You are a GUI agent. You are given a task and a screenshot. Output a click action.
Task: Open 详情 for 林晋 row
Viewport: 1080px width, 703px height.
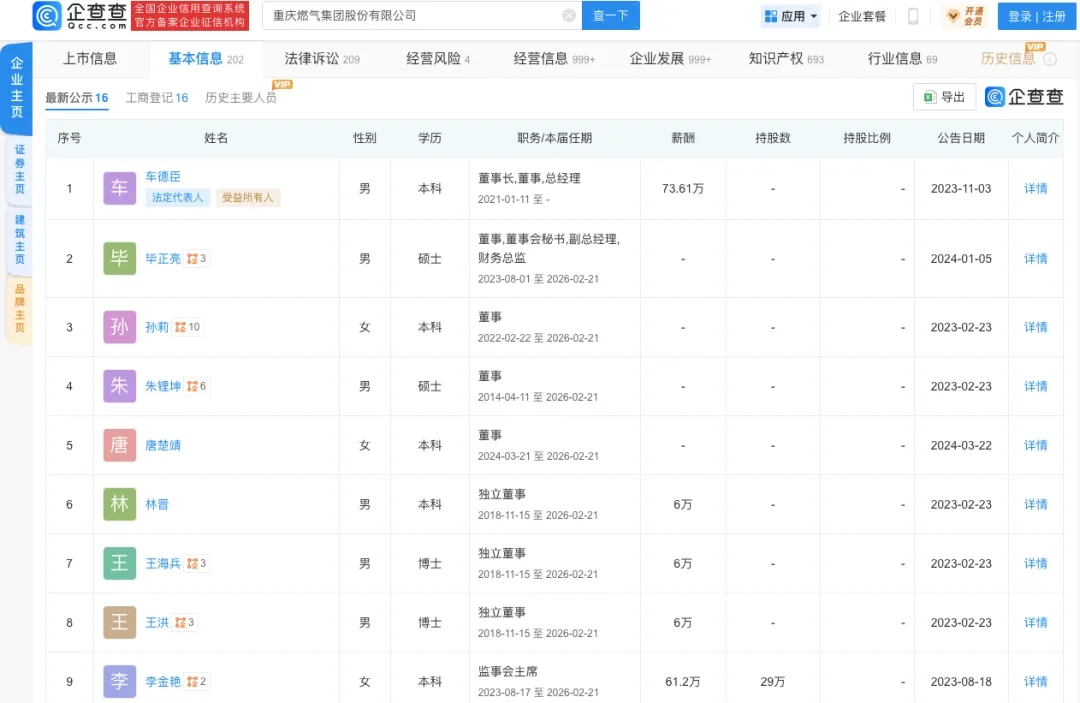(1035, 505)
